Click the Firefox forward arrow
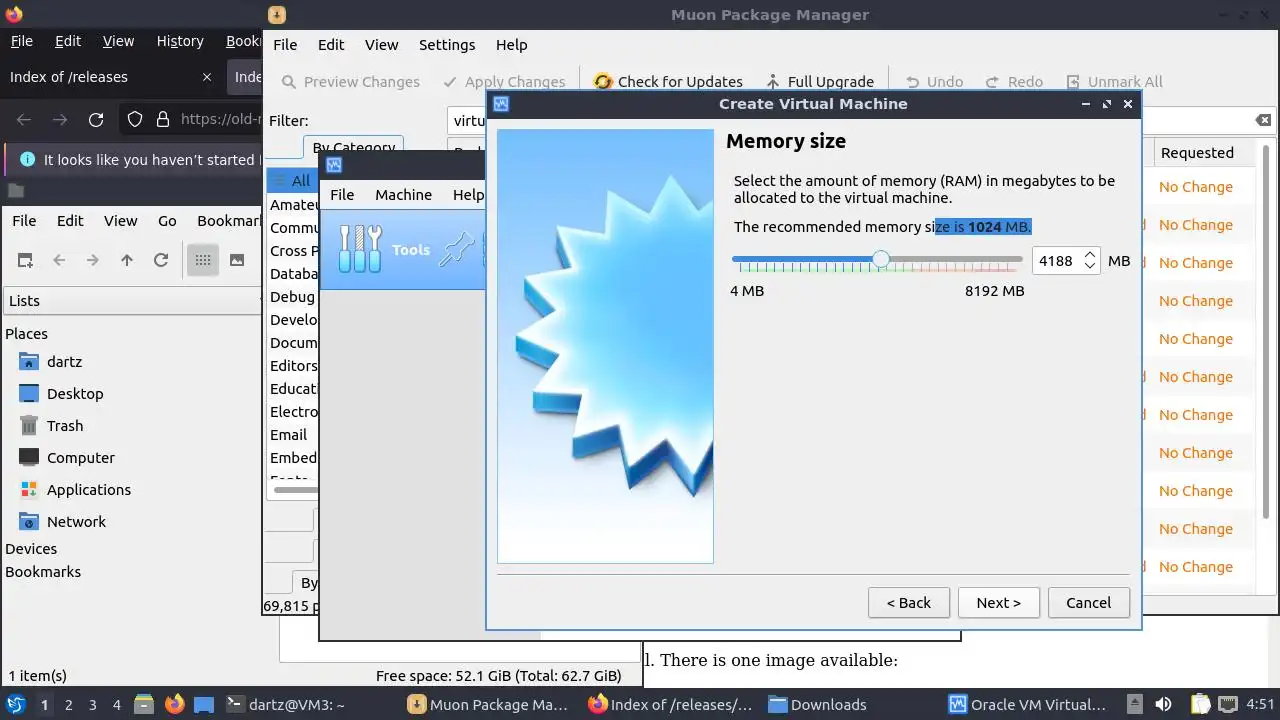 [x=60, y=120]
